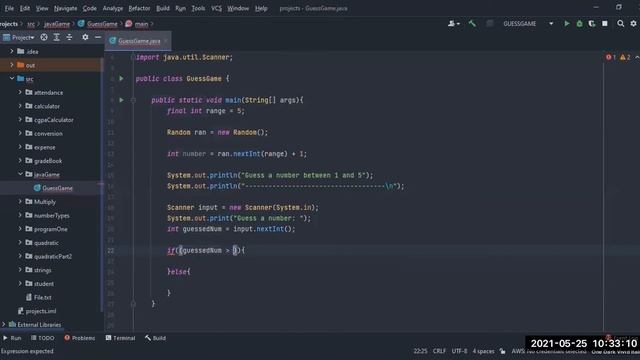Click the 4 spaces indent setting in status bar
The width and height of the screenshot is (640, 360).
pos(483,351)
